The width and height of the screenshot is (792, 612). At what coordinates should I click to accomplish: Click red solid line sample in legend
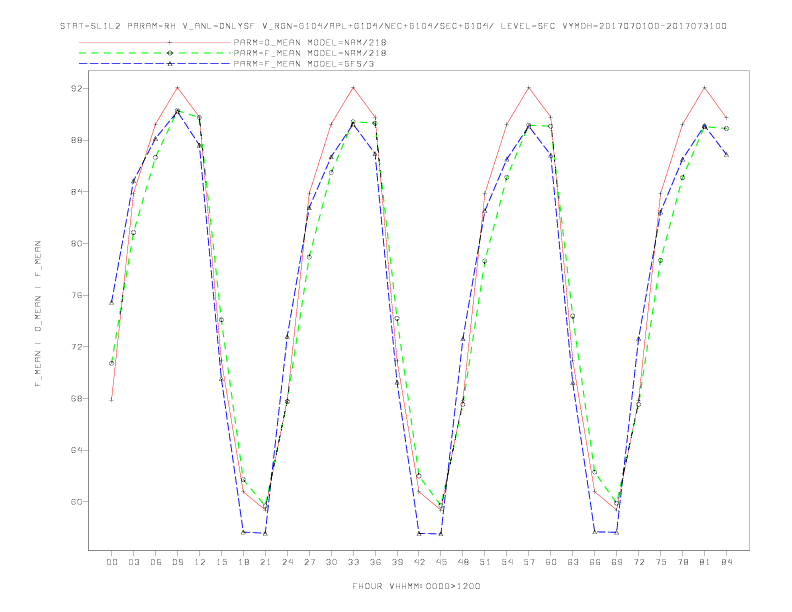click(155, 42)
